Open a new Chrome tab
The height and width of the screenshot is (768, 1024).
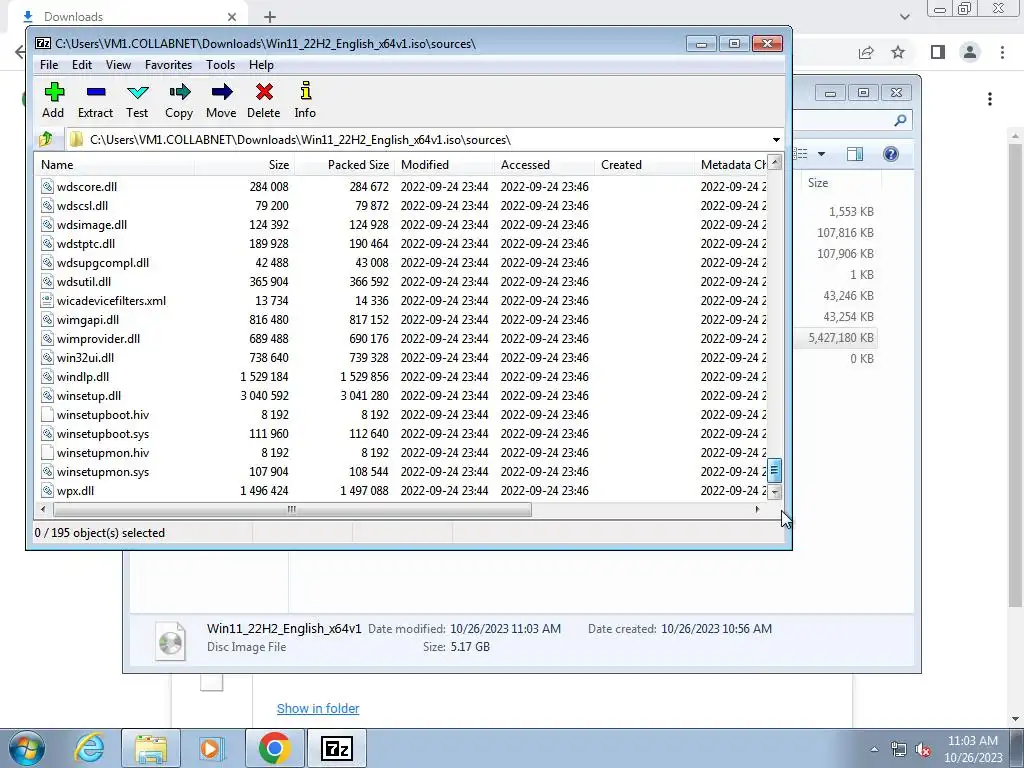tap(270, 17)
